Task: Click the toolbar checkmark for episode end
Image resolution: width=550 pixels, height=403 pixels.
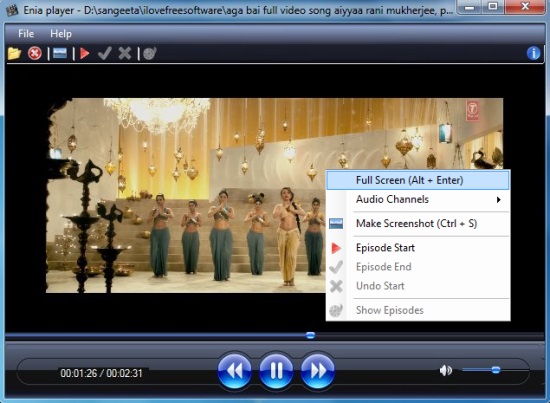Action: [105, 53]
